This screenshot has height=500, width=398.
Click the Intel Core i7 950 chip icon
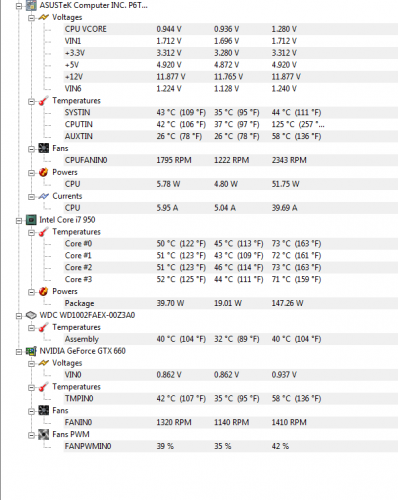click(x=31, y=220)
